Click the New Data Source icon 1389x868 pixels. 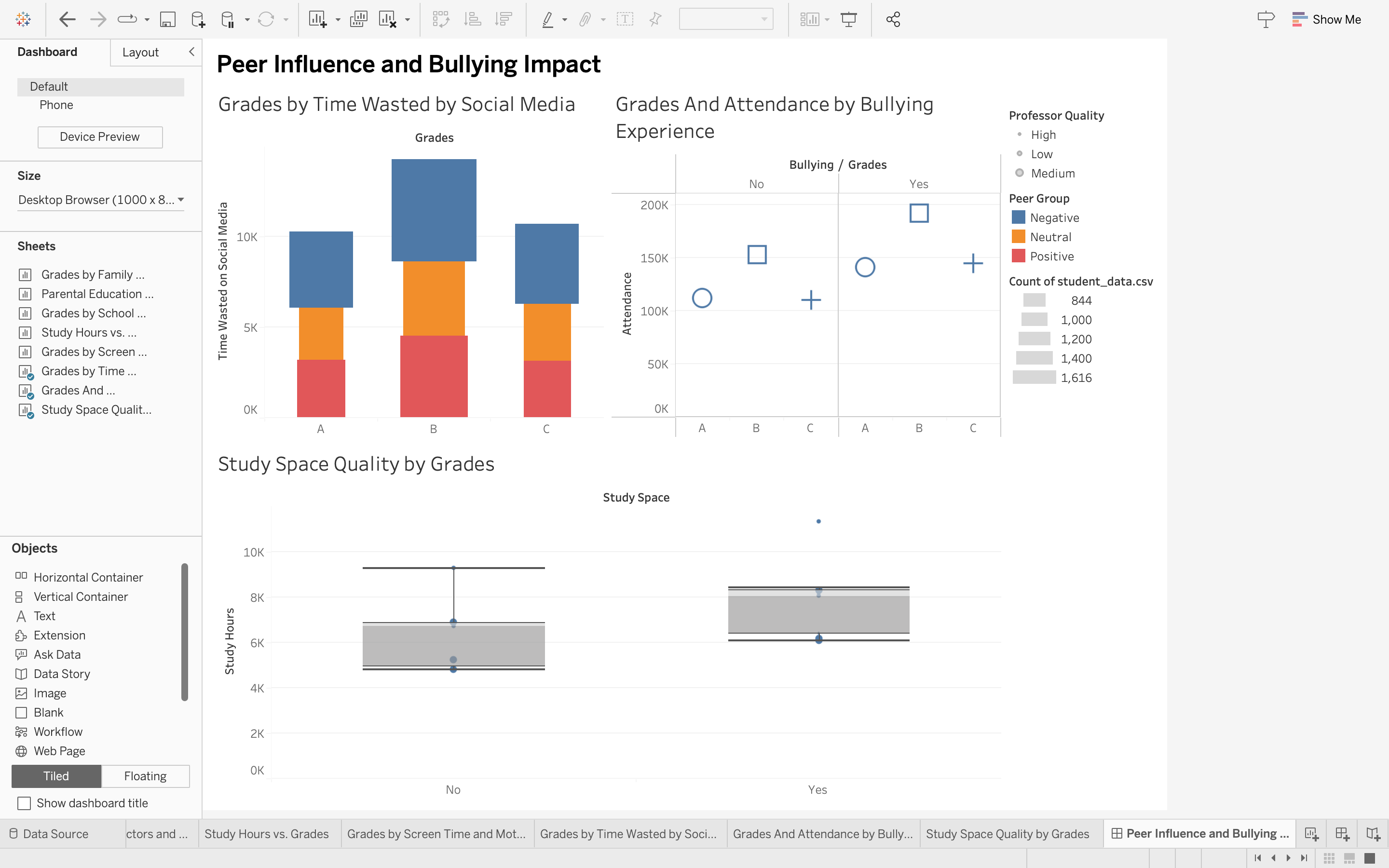(x=197, y=19)
